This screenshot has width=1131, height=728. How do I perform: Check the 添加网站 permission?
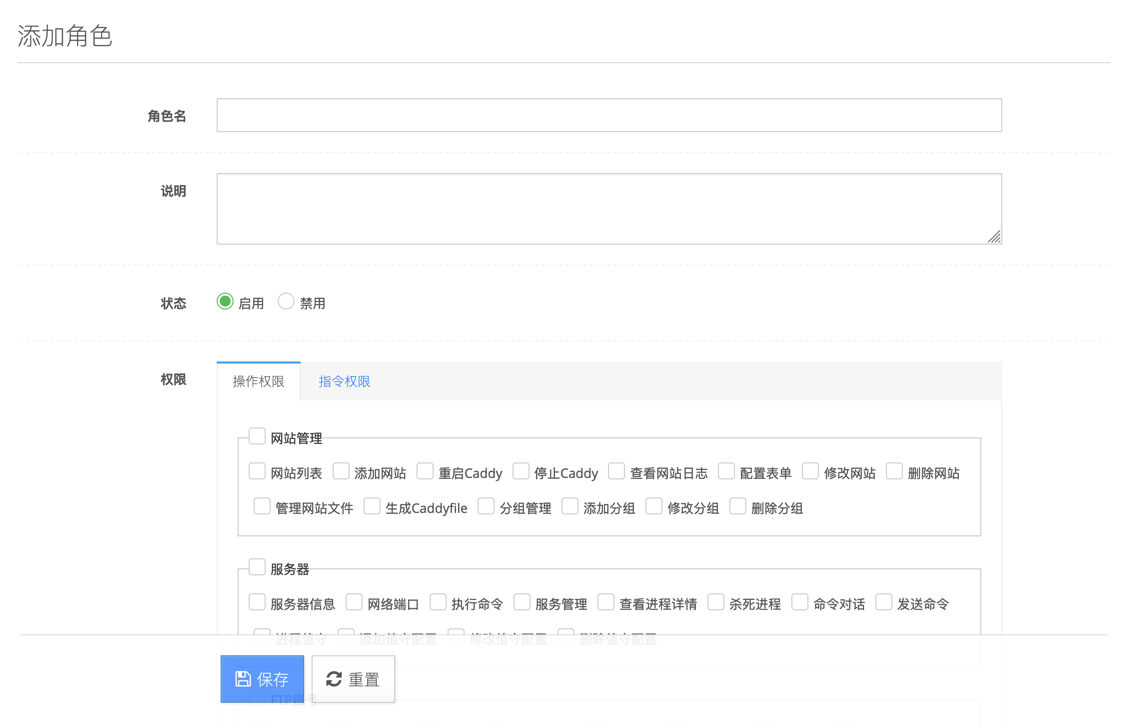click(341, 471)
